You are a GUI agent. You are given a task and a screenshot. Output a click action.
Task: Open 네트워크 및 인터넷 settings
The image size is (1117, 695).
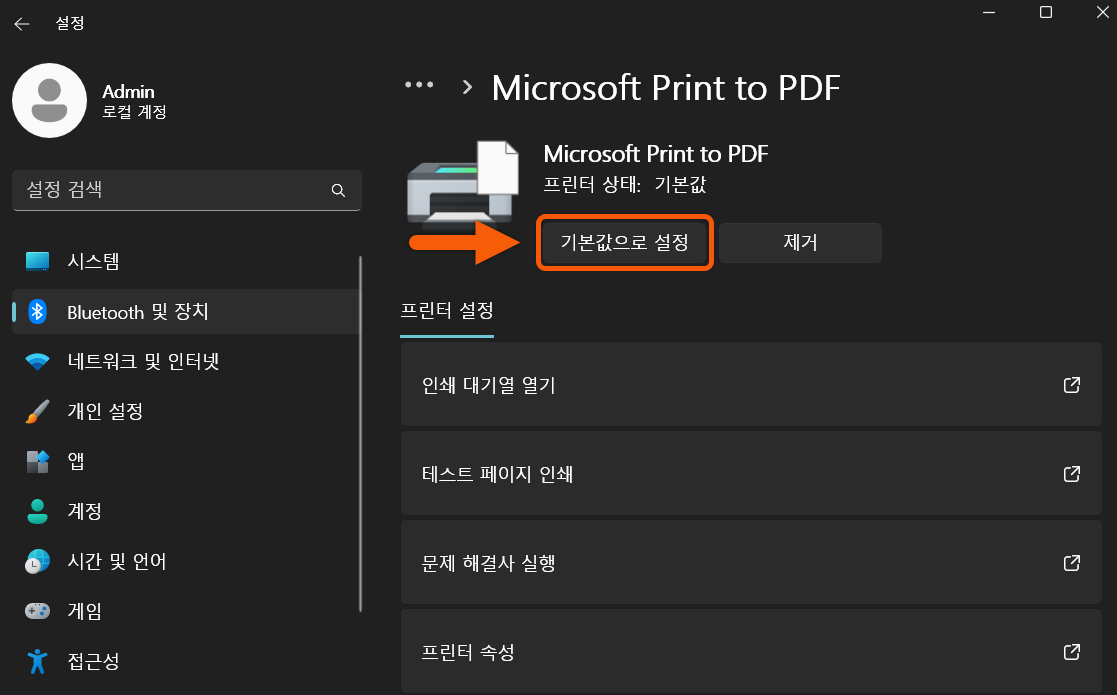(185, 362)
